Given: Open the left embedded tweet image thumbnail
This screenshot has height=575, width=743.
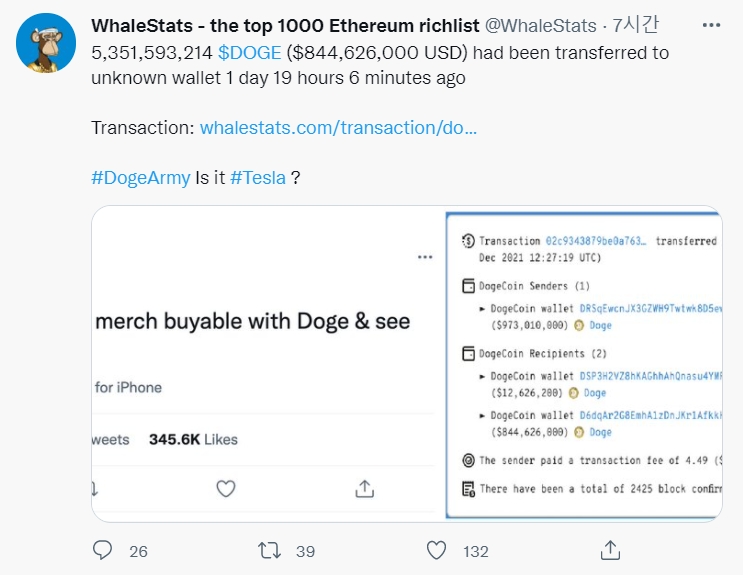Looking at the screenshot, I should tap(264, 364).
